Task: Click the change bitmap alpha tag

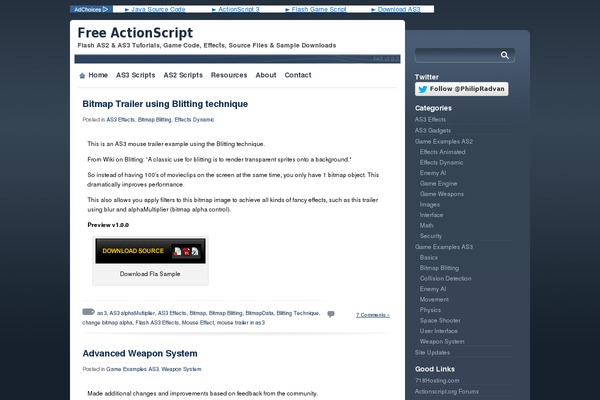Action: (107, 323)
